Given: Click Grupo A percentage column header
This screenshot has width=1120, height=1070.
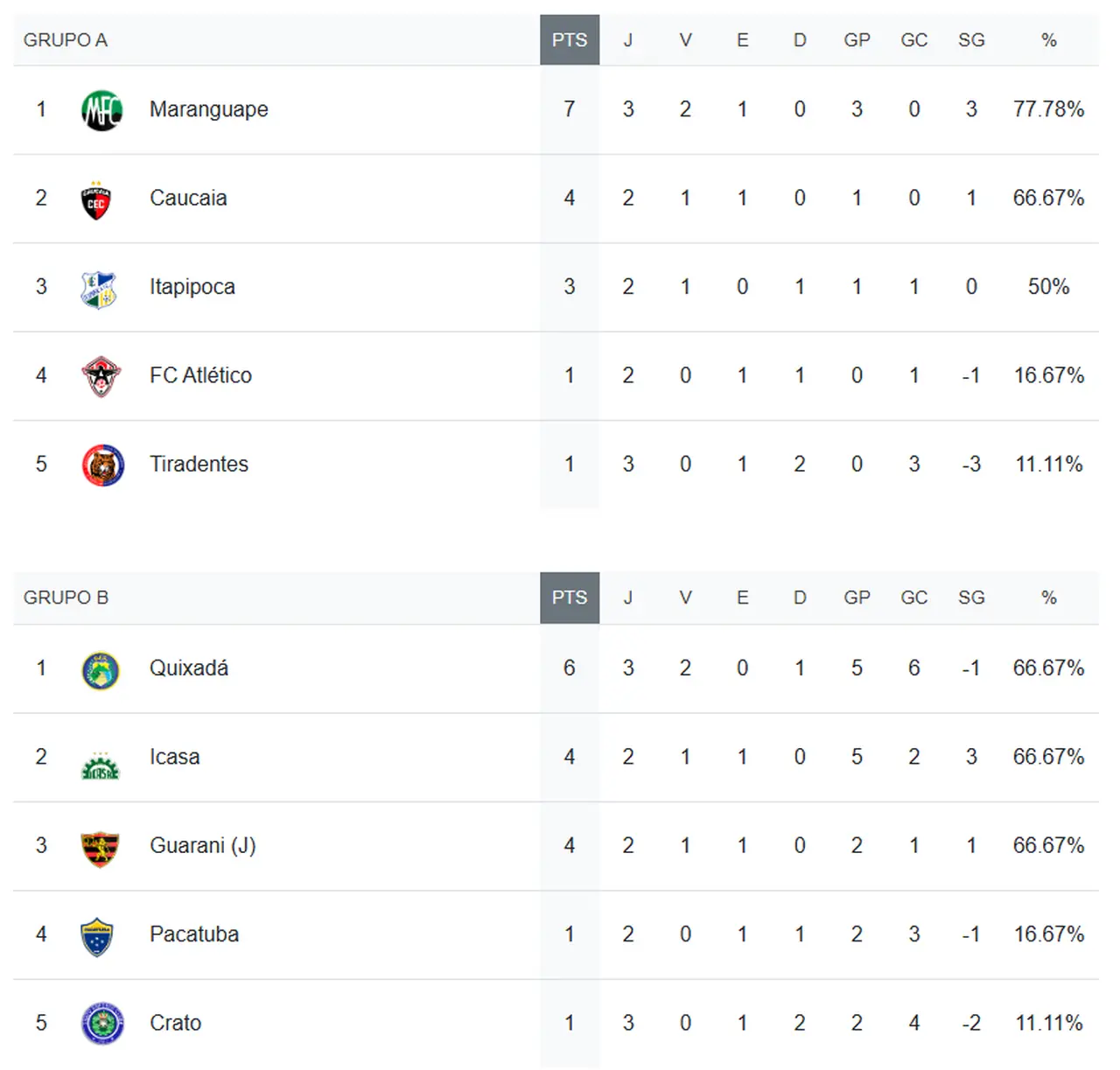Looking at the screenshot, I should click(x=1048, y=40).
